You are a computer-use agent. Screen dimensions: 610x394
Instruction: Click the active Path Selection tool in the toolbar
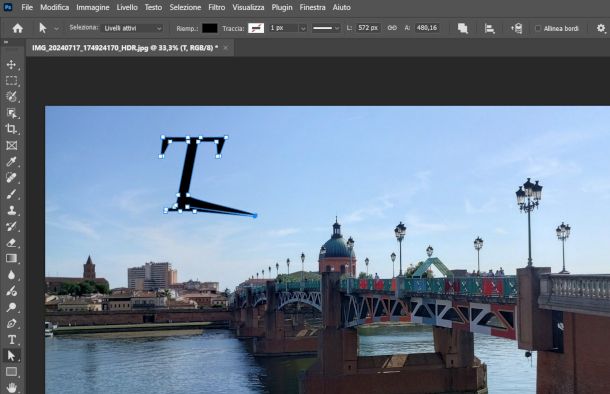pyautogui.click(x=11, y=355)
